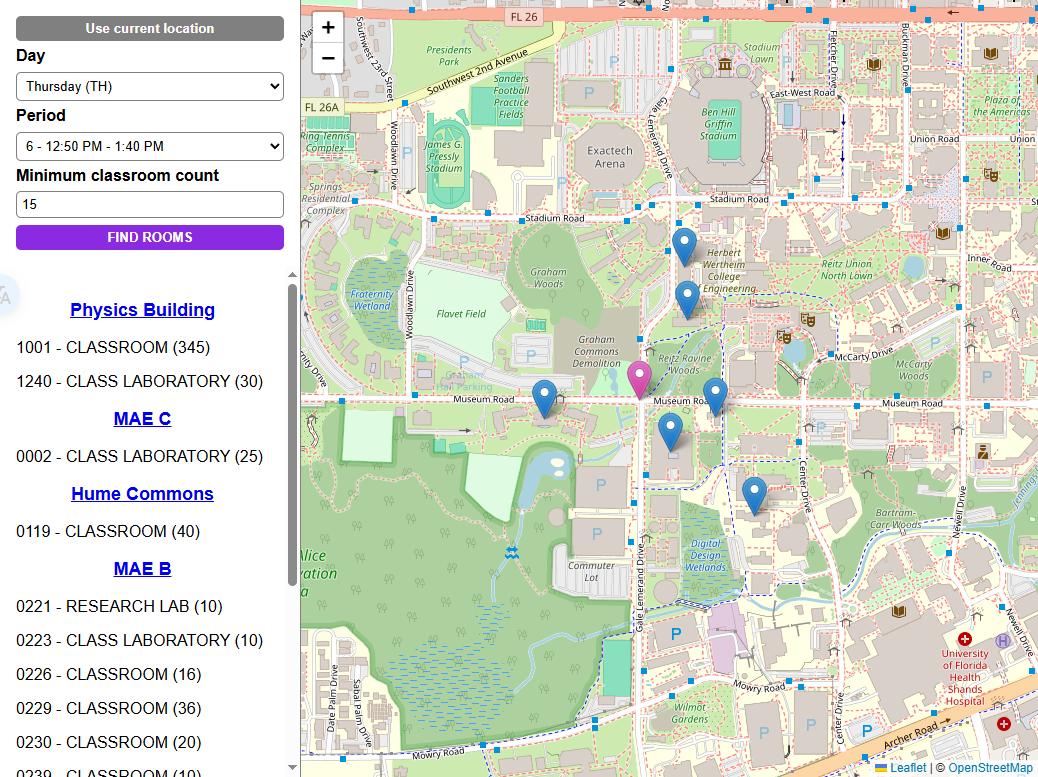Open the Day dropdown showing Thursday

tap(150, 86)
